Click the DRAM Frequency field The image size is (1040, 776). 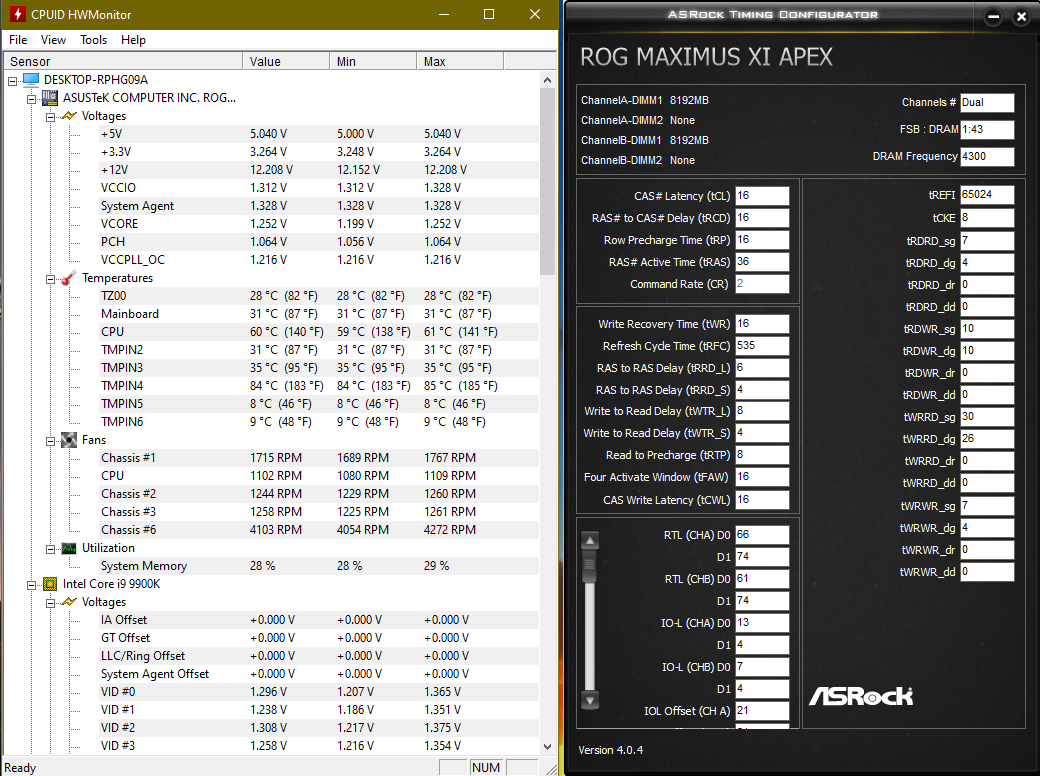coord(987,157)
